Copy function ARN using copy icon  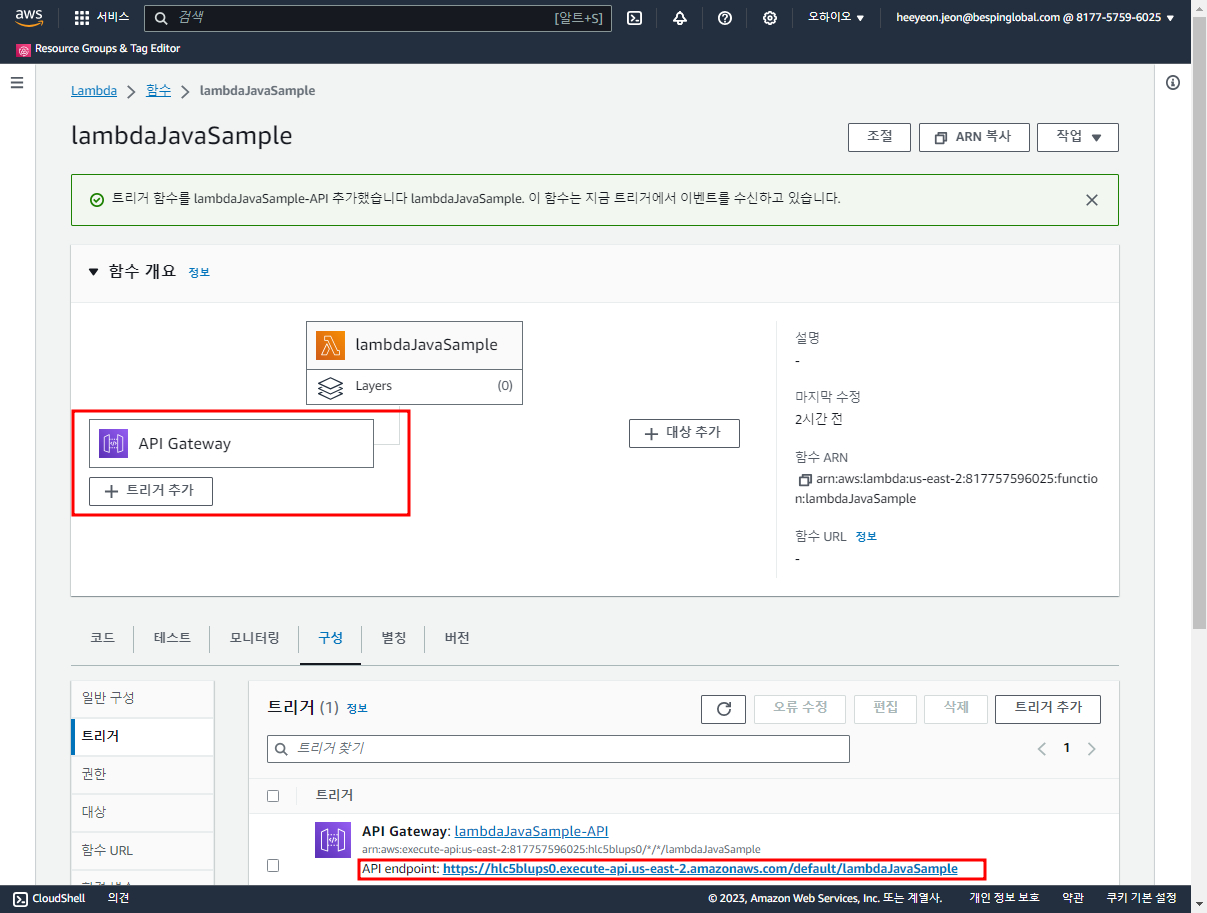coord(804,480)
